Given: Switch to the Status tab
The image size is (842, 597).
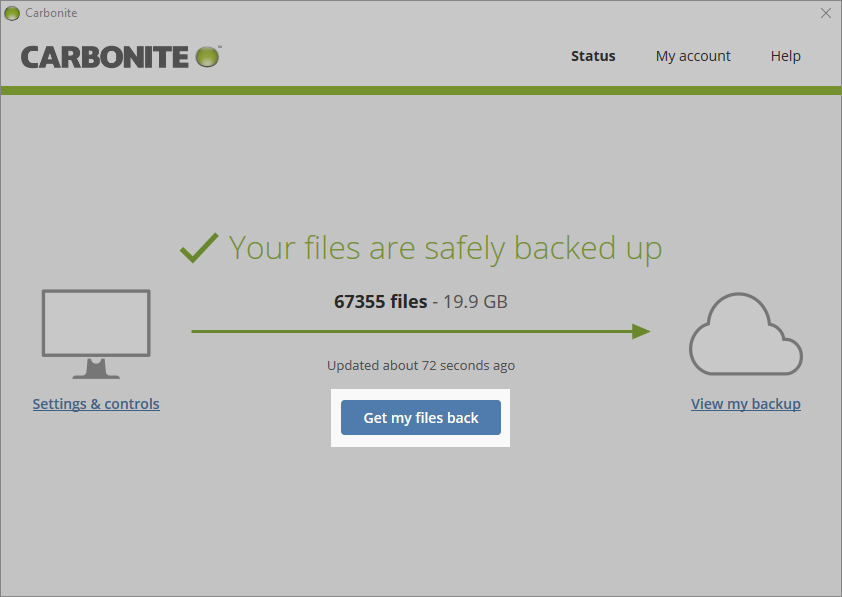Looking at the screenshot, I should [x=593, y=56].
